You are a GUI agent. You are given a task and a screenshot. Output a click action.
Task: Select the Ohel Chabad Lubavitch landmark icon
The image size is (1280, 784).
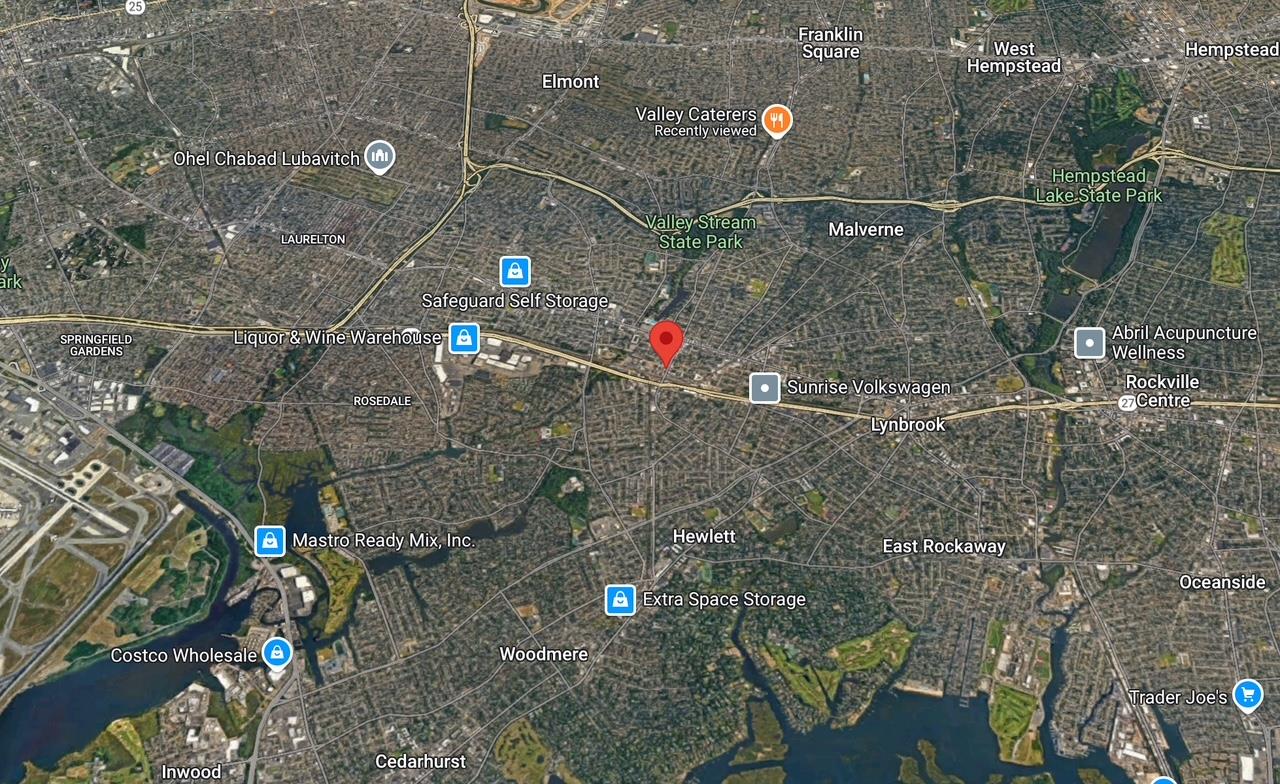(379, 156)
